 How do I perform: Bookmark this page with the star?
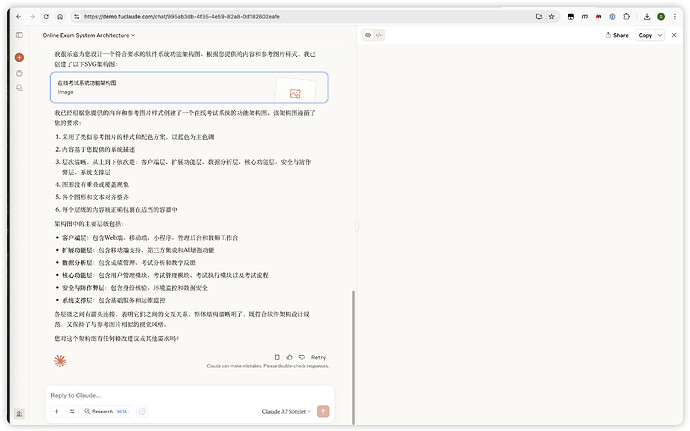click(x=551, y=17)
